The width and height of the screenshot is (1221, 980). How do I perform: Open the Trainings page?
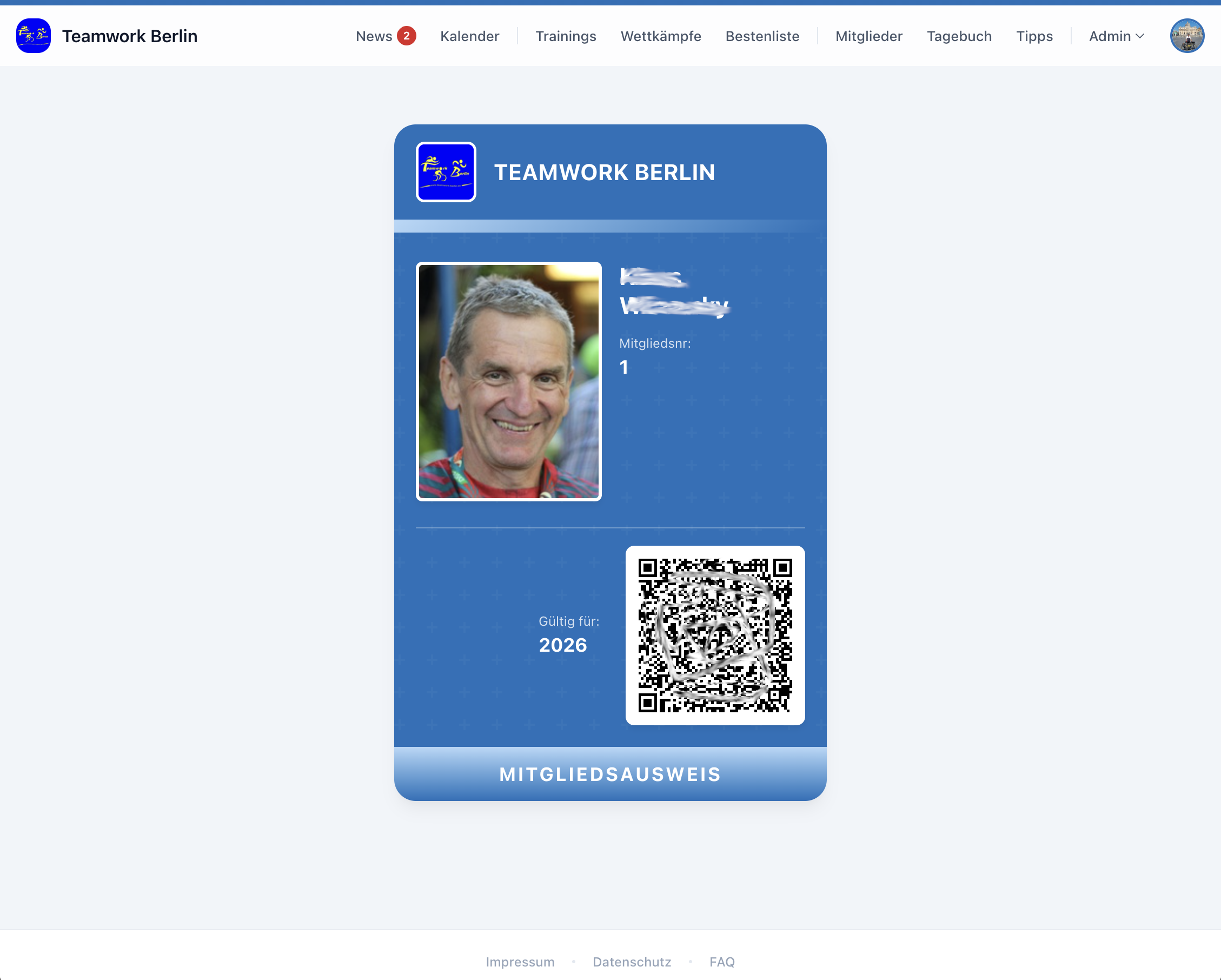[x=565, y=36]
